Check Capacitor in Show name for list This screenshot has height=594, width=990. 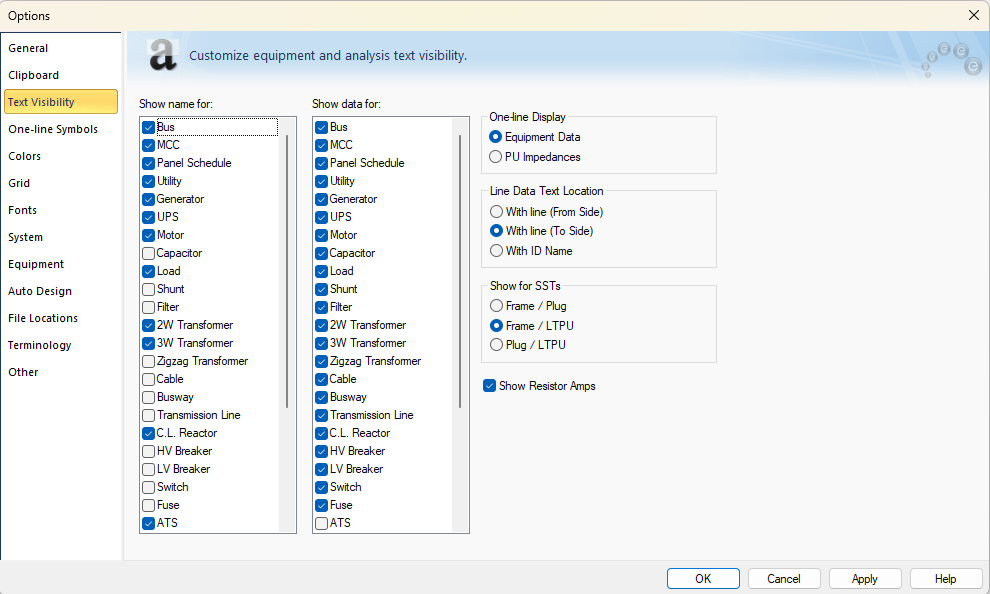[148, 253]
